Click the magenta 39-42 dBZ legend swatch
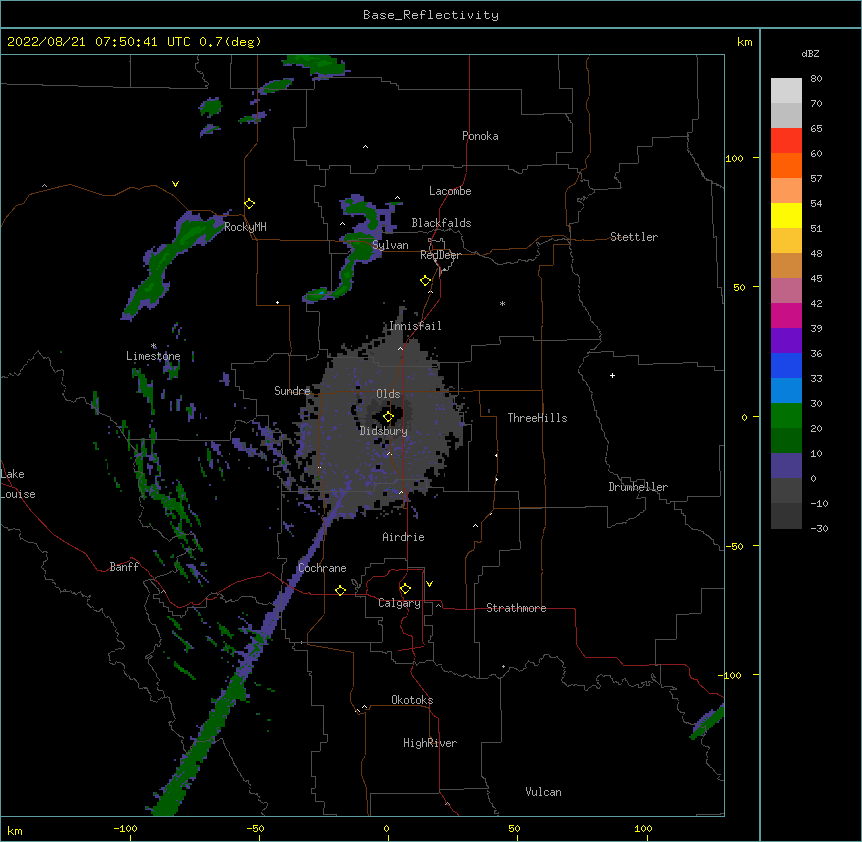Image resolution: width=862 pixels, height=842 pixels. coord(786,315)
